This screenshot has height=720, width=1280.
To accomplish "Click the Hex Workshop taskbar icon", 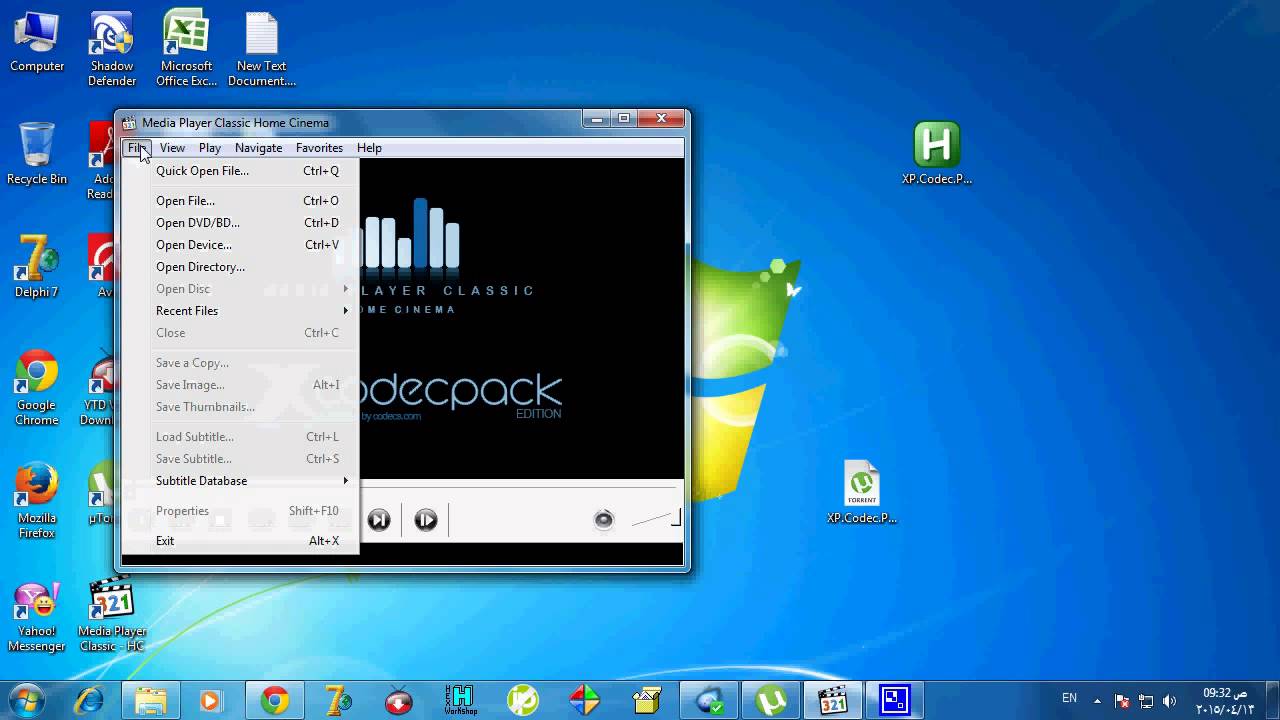I will 461,700.
